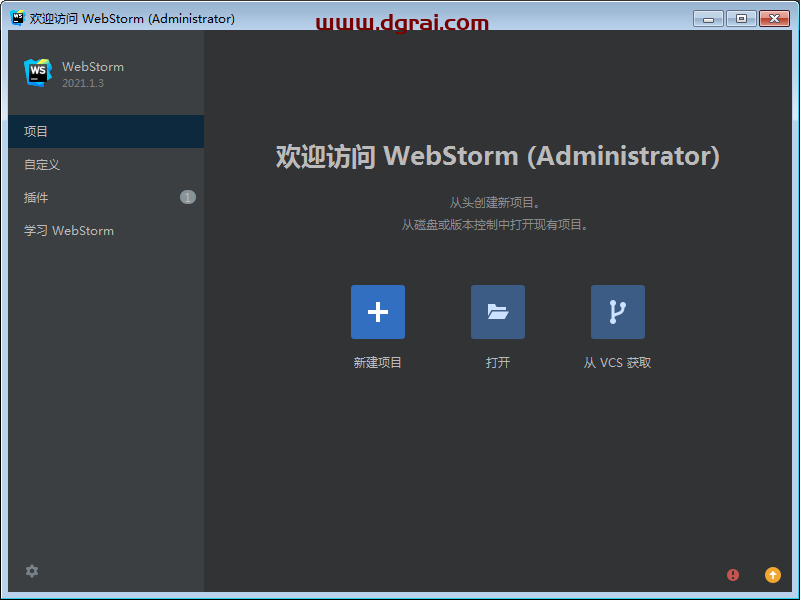Click the text 从头创建新项目。

(494, 203)
